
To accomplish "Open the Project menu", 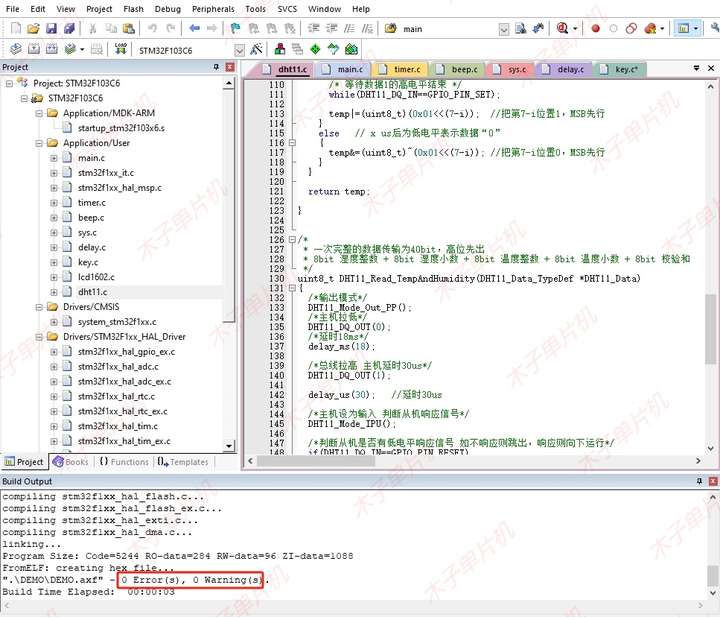I will (x=99, y=9).
